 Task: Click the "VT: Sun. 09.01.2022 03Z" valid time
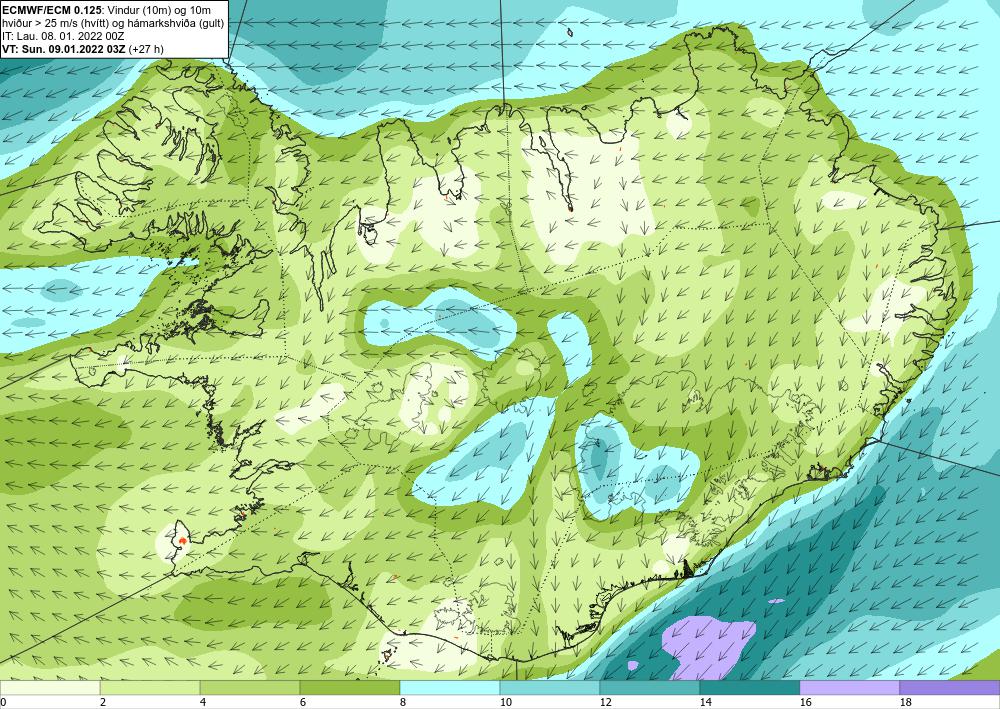point(64,49)
